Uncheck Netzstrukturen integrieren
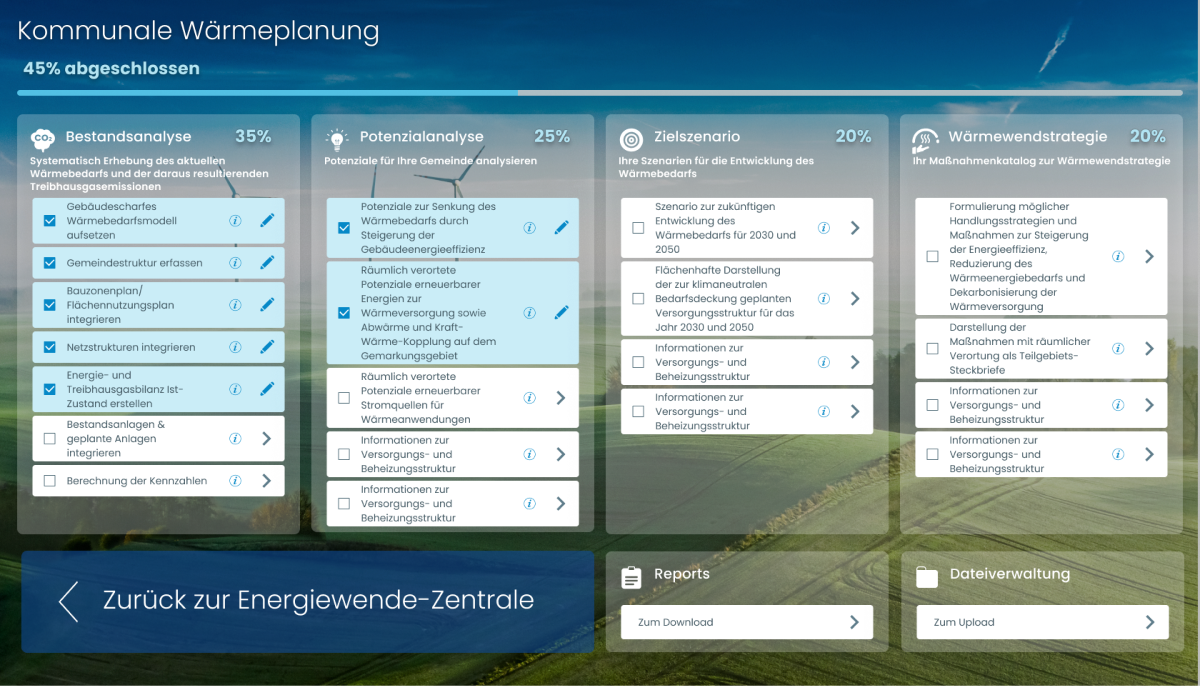 coord(50,347)
